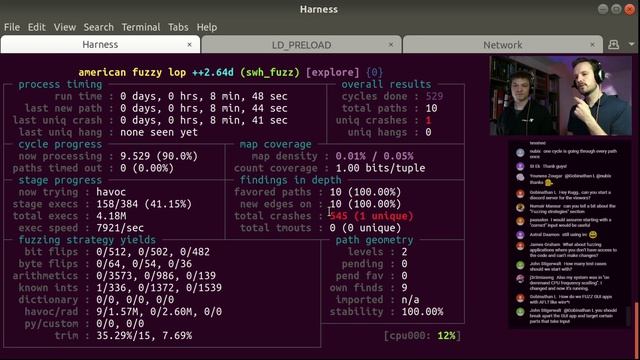Click the exec speed value 7921/sec
Screen dimensions: 640x360
[x=120, y=228]
